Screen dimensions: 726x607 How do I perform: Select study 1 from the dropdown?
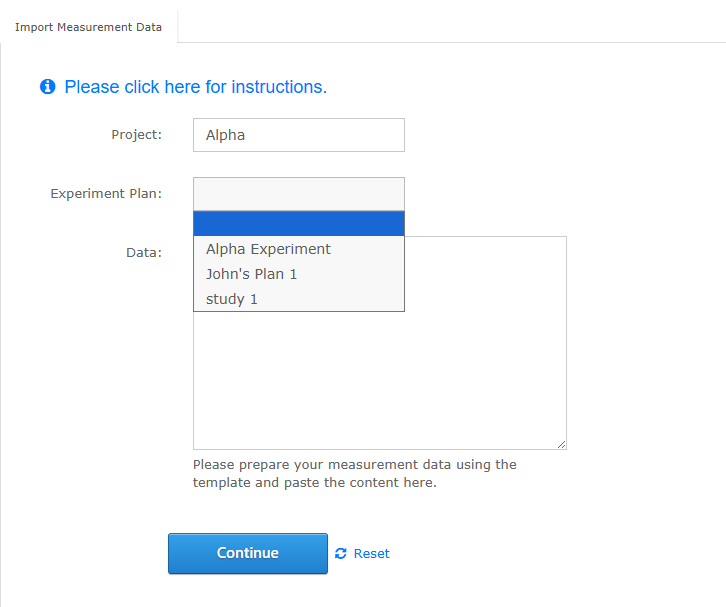click(x=232, y=299)
